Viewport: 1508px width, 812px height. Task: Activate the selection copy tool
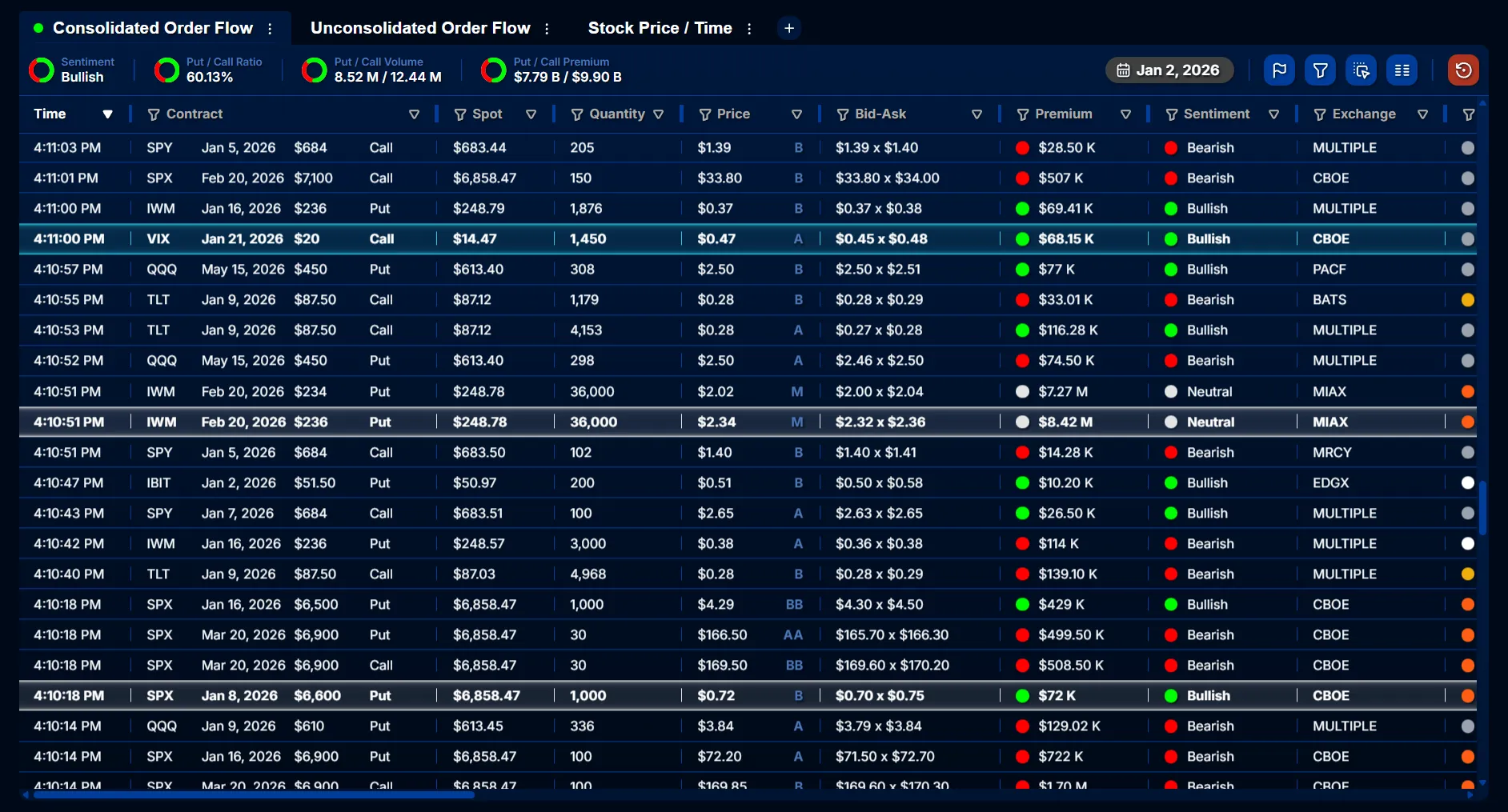(x=1361, y=70)
